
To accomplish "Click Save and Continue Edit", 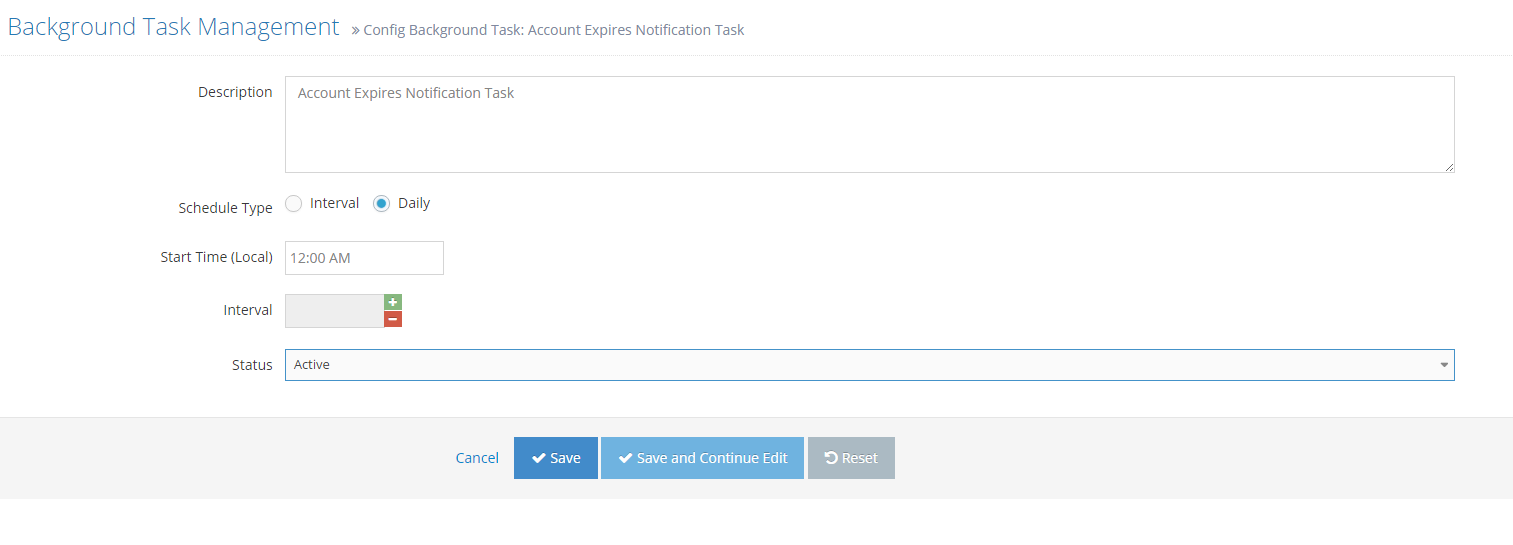I will pos(702,458).
